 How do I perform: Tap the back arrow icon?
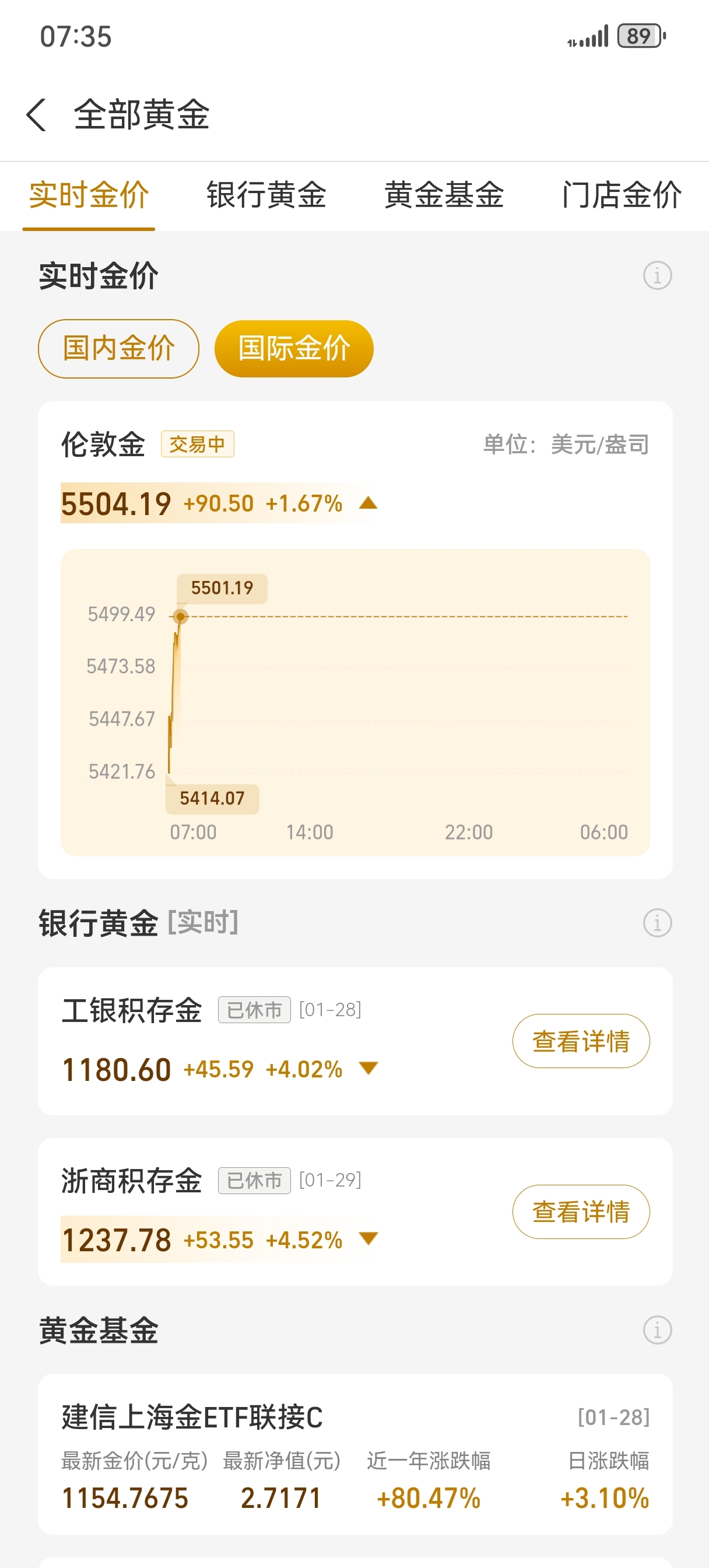coord(37,114)
